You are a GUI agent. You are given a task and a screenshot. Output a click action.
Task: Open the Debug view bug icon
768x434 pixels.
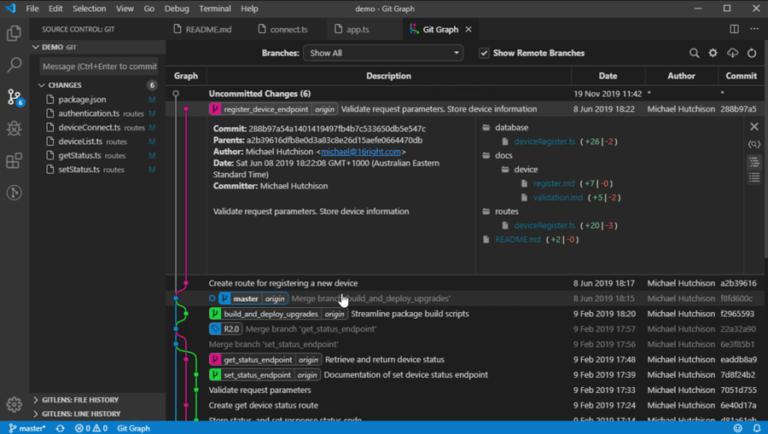click(14, 129)
